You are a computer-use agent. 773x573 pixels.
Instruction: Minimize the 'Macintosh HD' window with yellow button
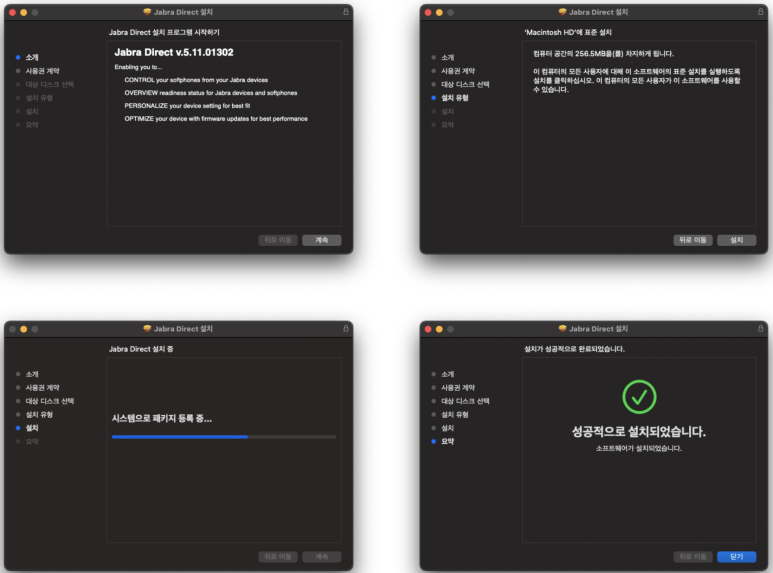coord(439,12)
